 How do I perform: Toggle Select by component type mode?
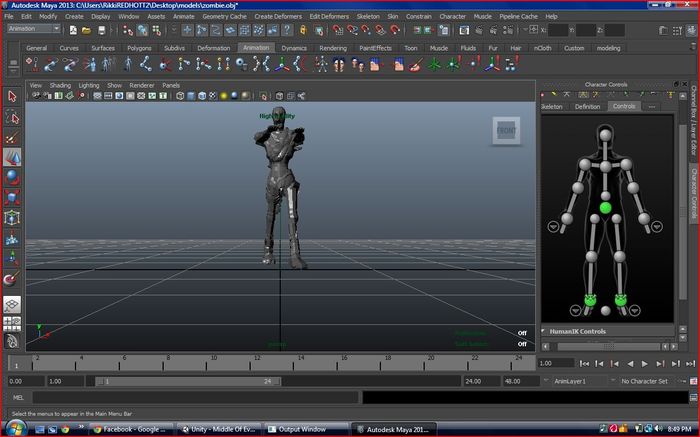point(156,30)
